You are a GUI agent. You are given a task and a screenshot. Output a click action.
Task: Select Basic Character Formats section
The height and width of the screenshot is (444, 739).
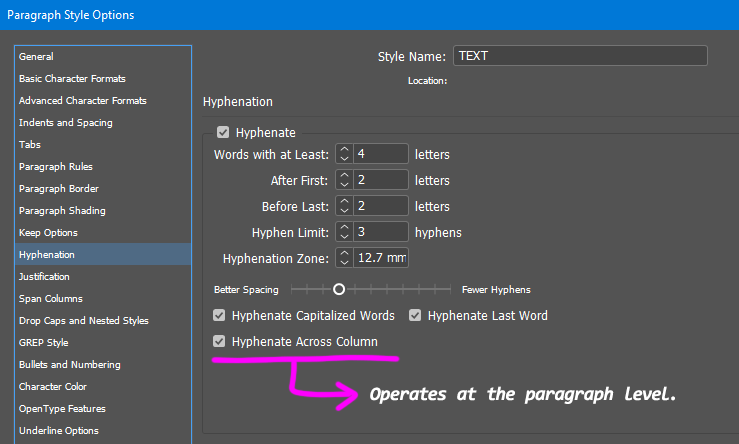72,79
